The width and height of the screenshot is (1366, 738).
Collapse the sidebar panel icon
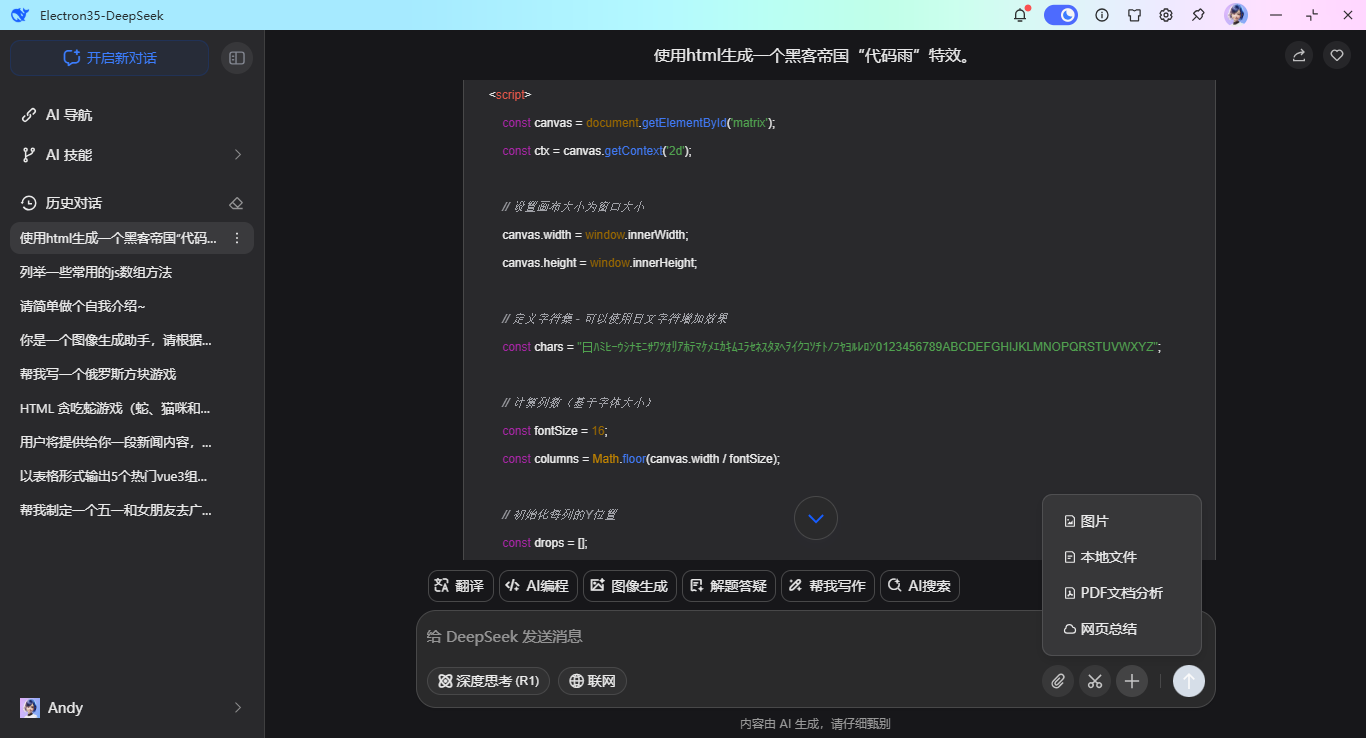[237, 58]
